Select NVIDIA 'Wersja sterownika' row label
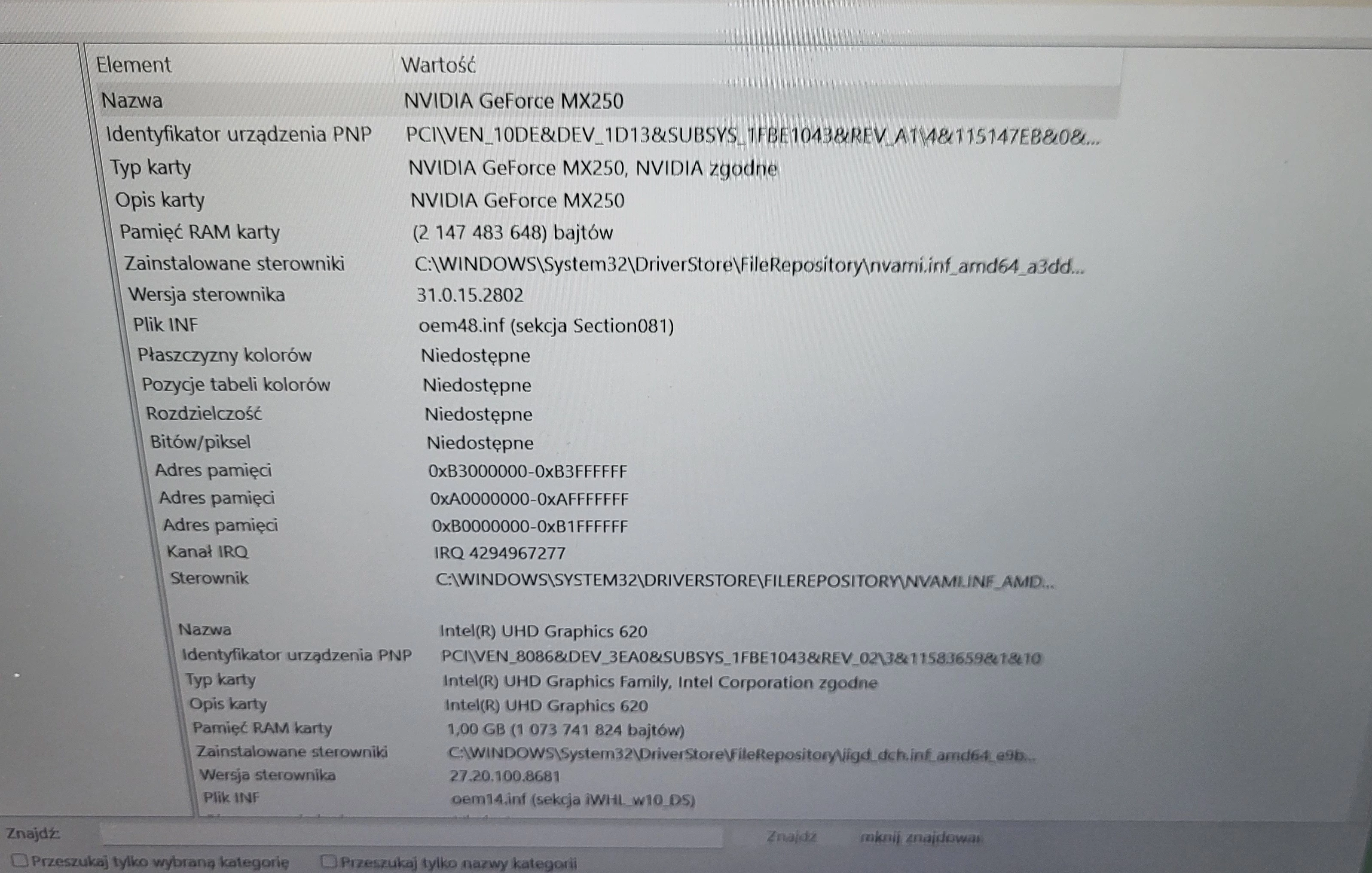Image resolution: width=1372 pixels, height=873 pixels. click(x=207, y=295)
